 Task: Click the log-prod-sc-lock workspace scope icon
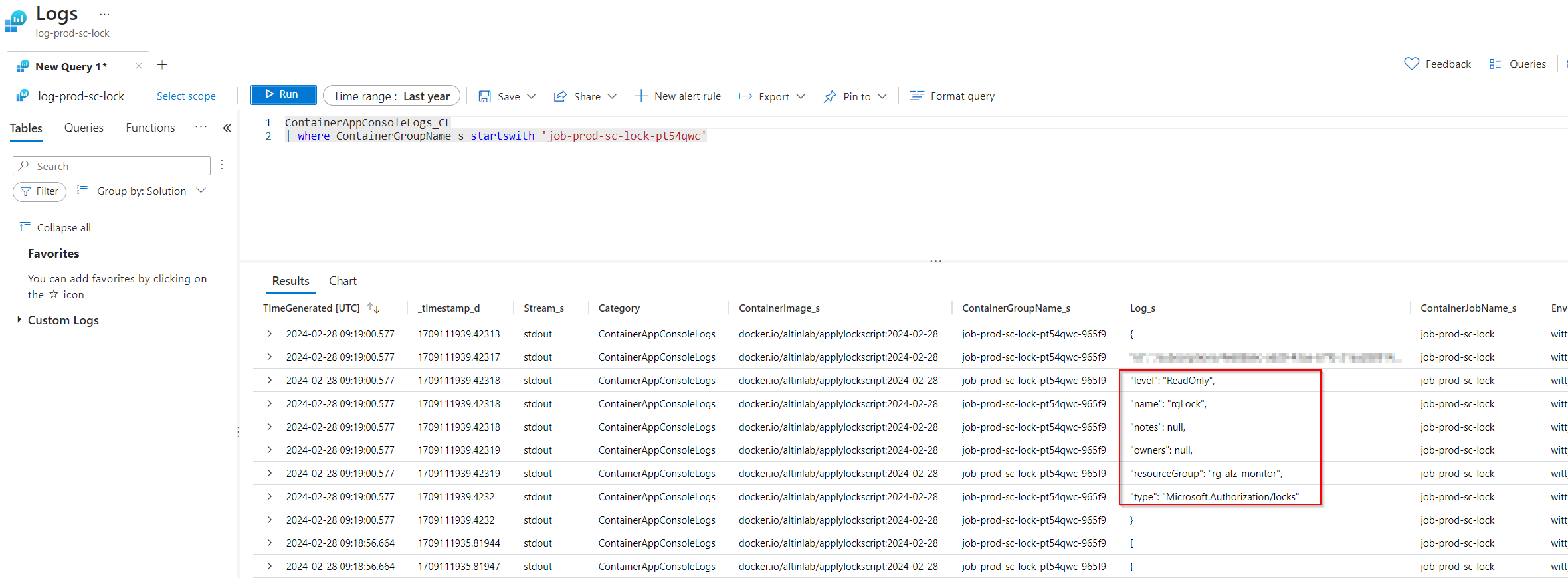(23, 96)
